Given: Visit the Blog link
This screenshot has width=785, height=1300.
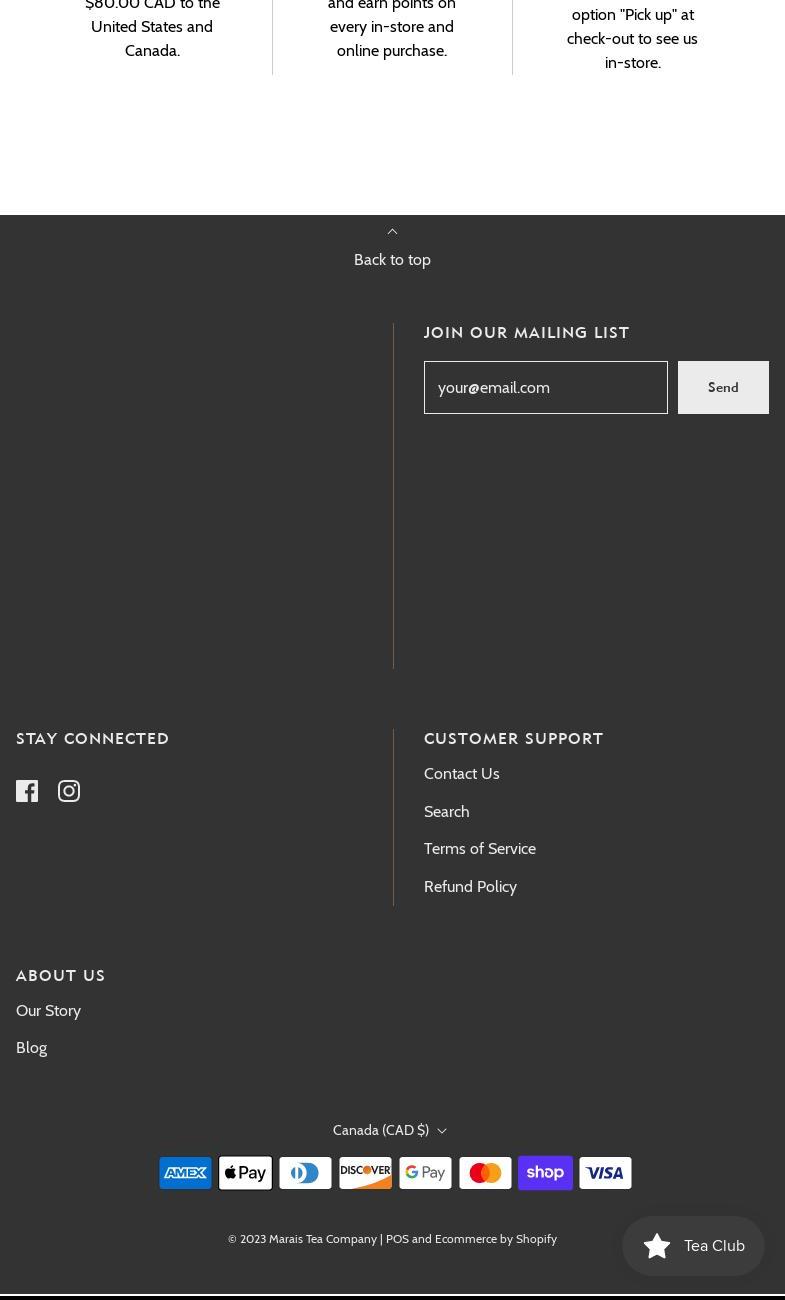Looking at the screenshot, I should point(32,1048).
